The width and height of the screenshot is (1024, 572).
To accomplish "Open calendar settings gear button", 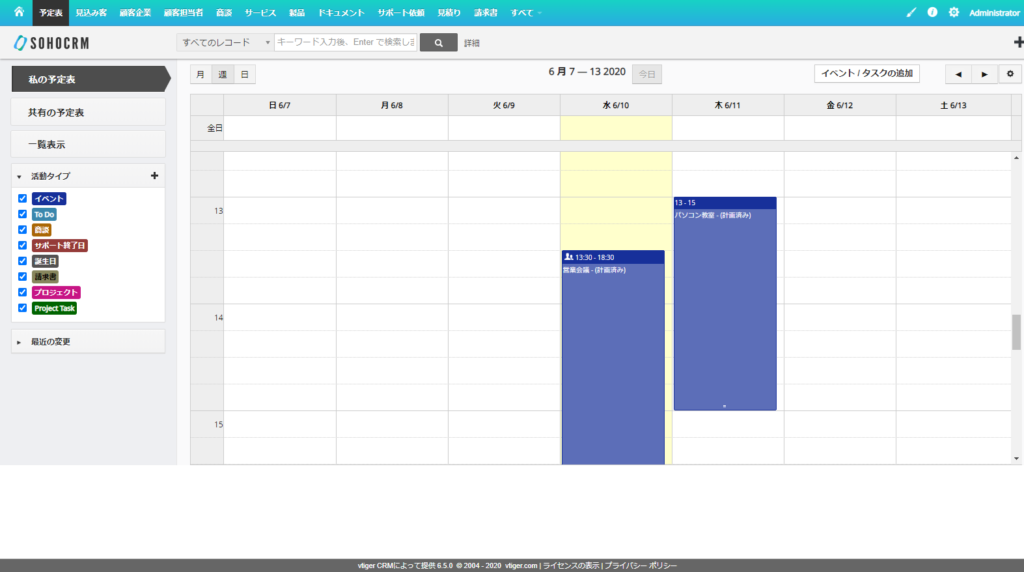I will click(1009, 74).
